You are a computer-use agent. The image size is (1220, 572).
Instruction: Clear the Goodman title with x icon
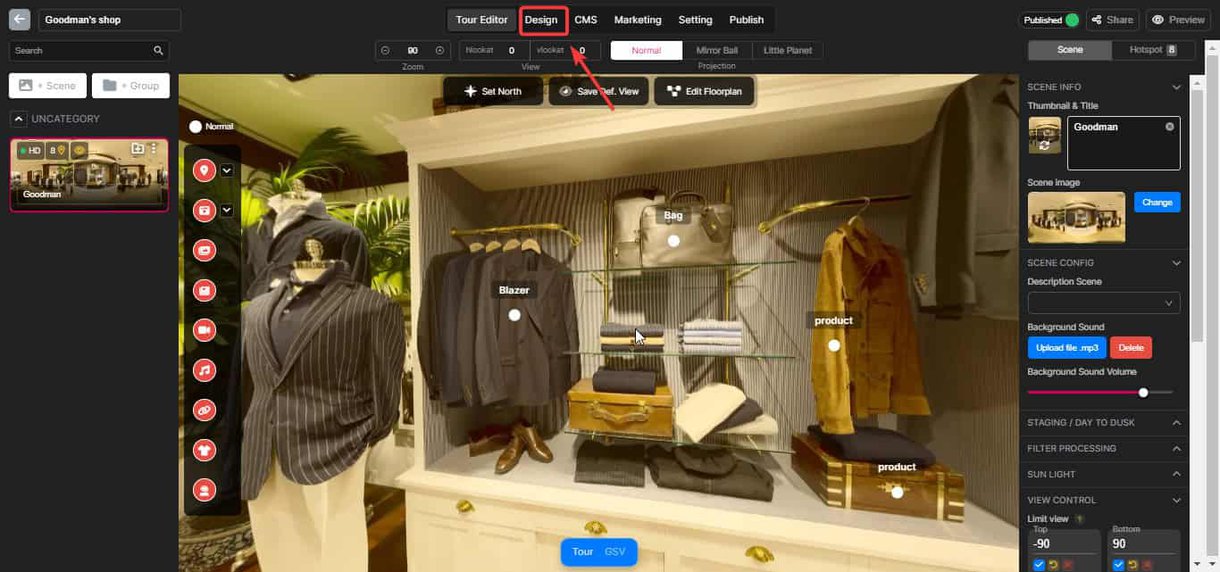1169,127
